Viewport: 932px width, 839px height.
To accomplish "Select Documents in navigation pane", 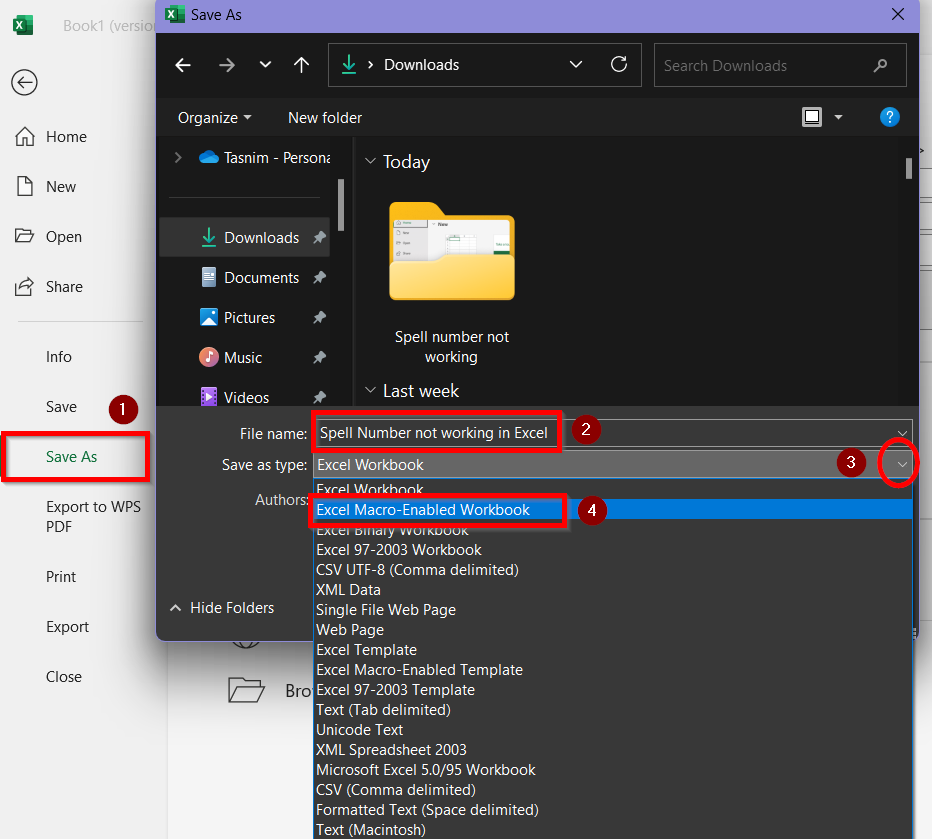I will point(261,278).
